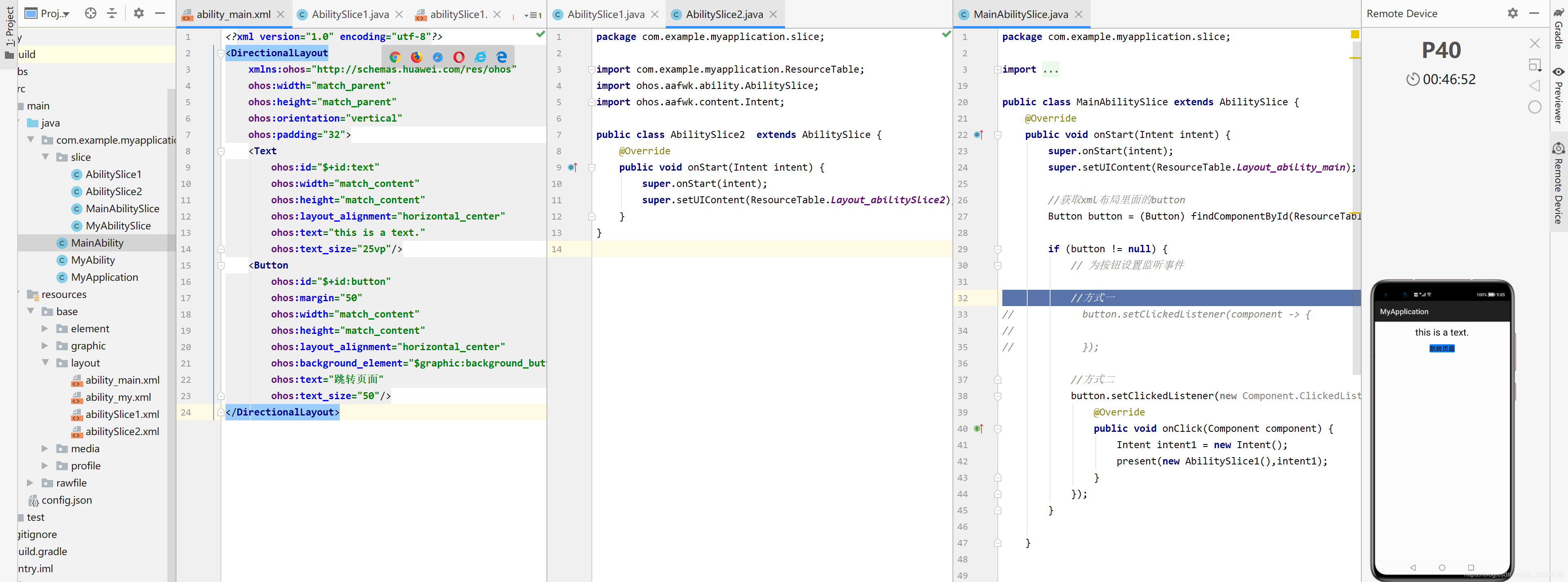The height and width of the screenshot is (582, 1568).
Task: Expand the media folder in tree
Action: 45,448
